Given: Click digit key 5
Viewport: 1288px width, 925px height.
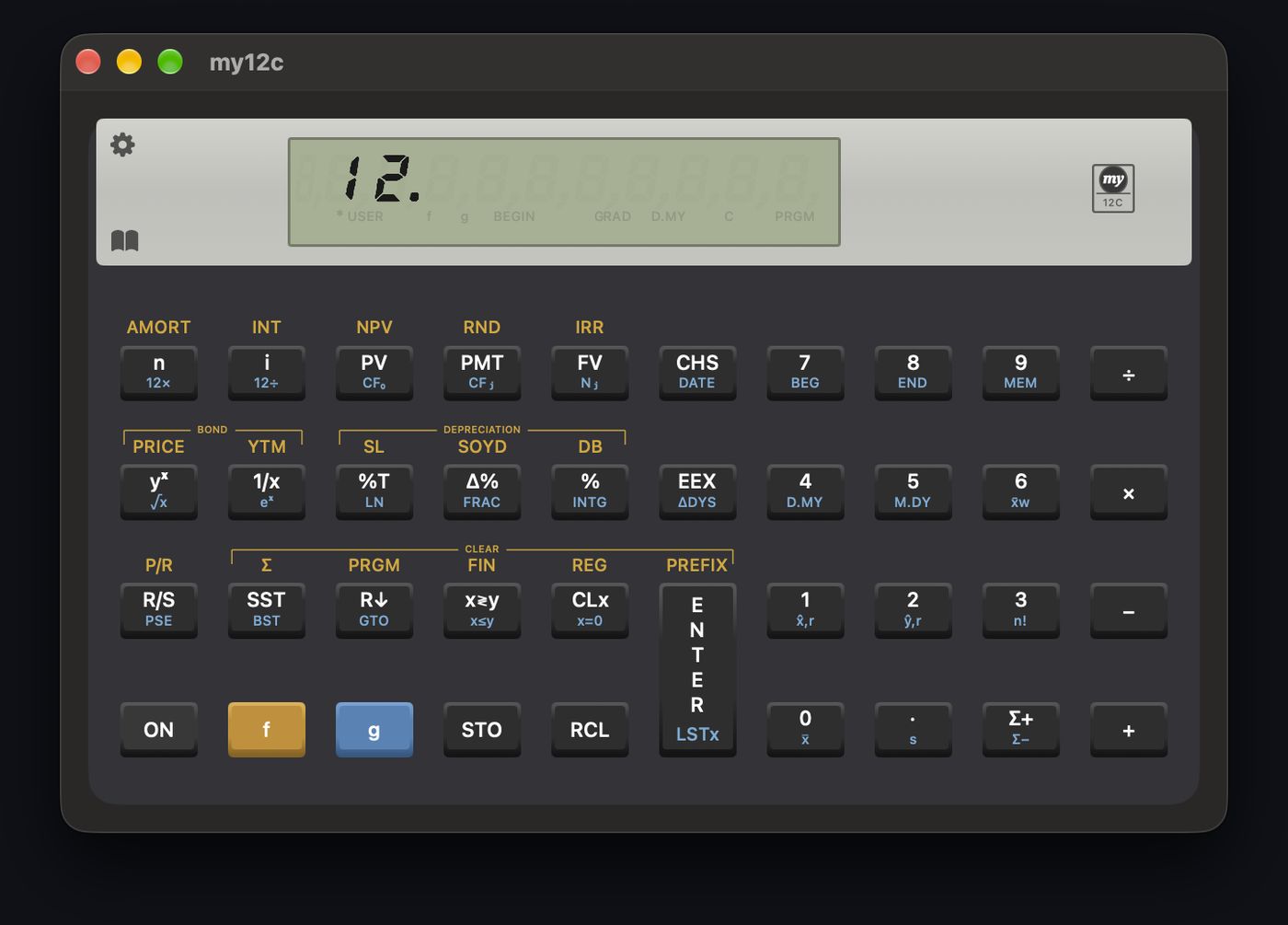Looking at the screenshot, I should (x=913, y=491).
